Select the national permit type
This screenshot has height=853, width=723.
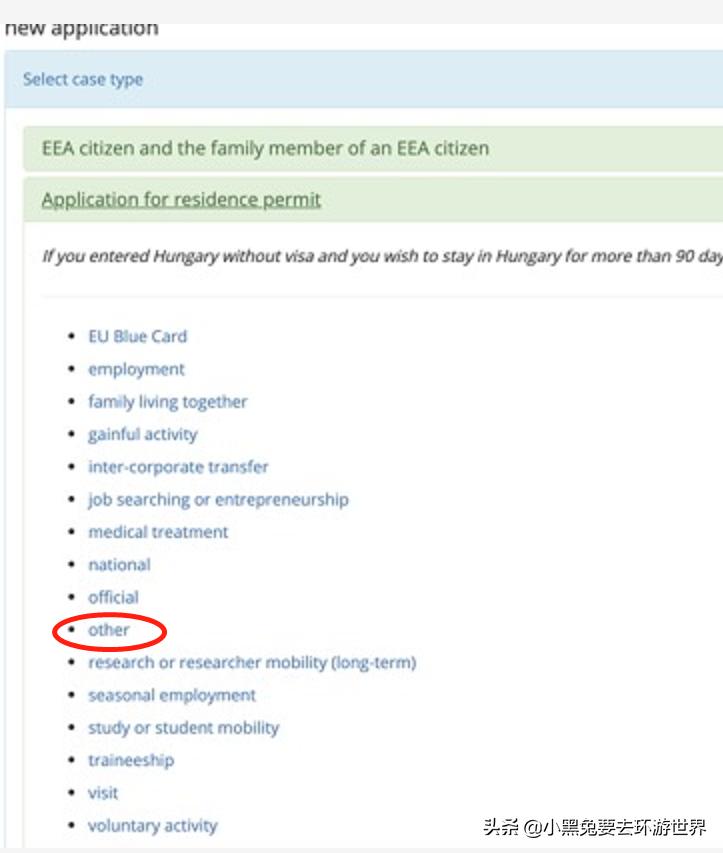119,565
